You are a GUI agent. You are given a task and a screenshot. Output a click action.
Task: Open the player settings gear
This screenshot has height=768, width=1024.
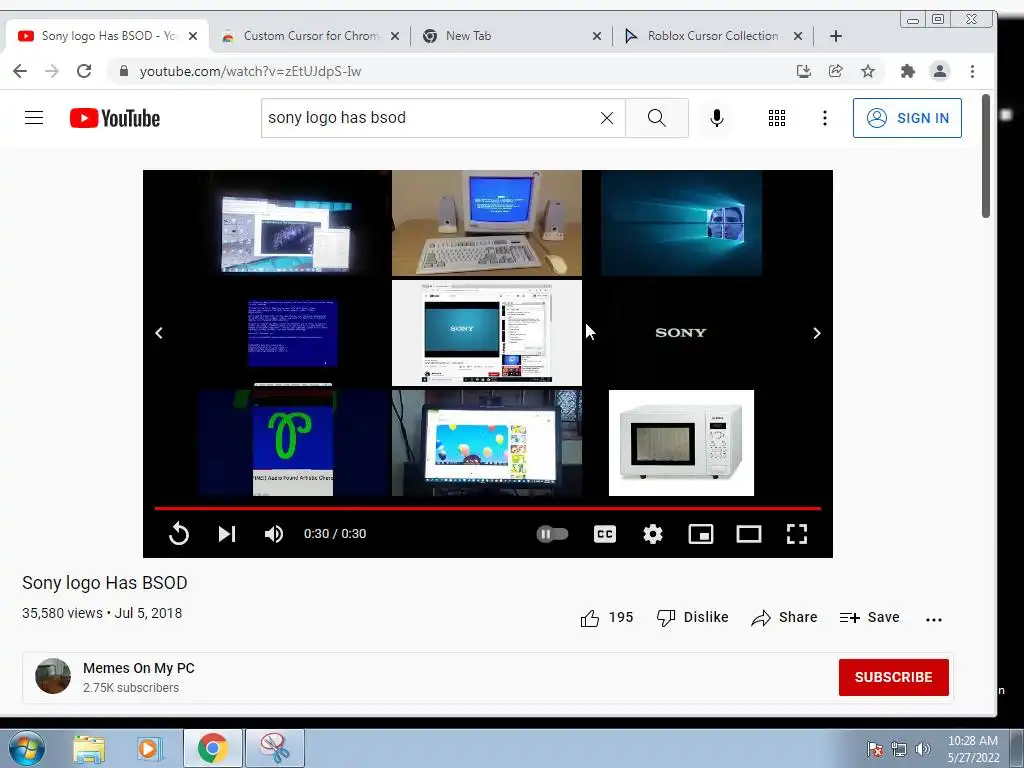(652, 534)
